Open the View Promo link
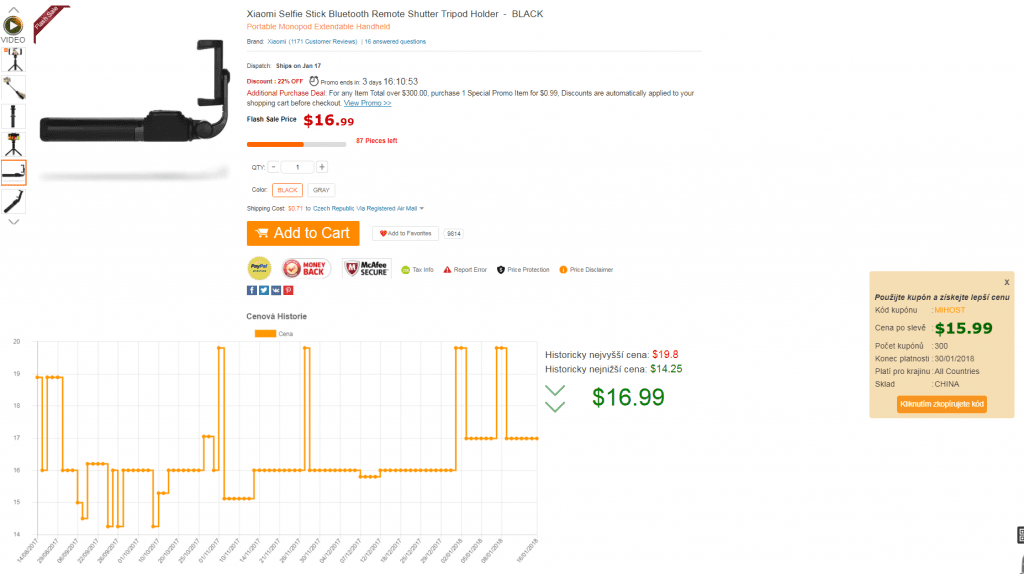The height and width of the screenshot is (574, 1024). tap(367, 103)
